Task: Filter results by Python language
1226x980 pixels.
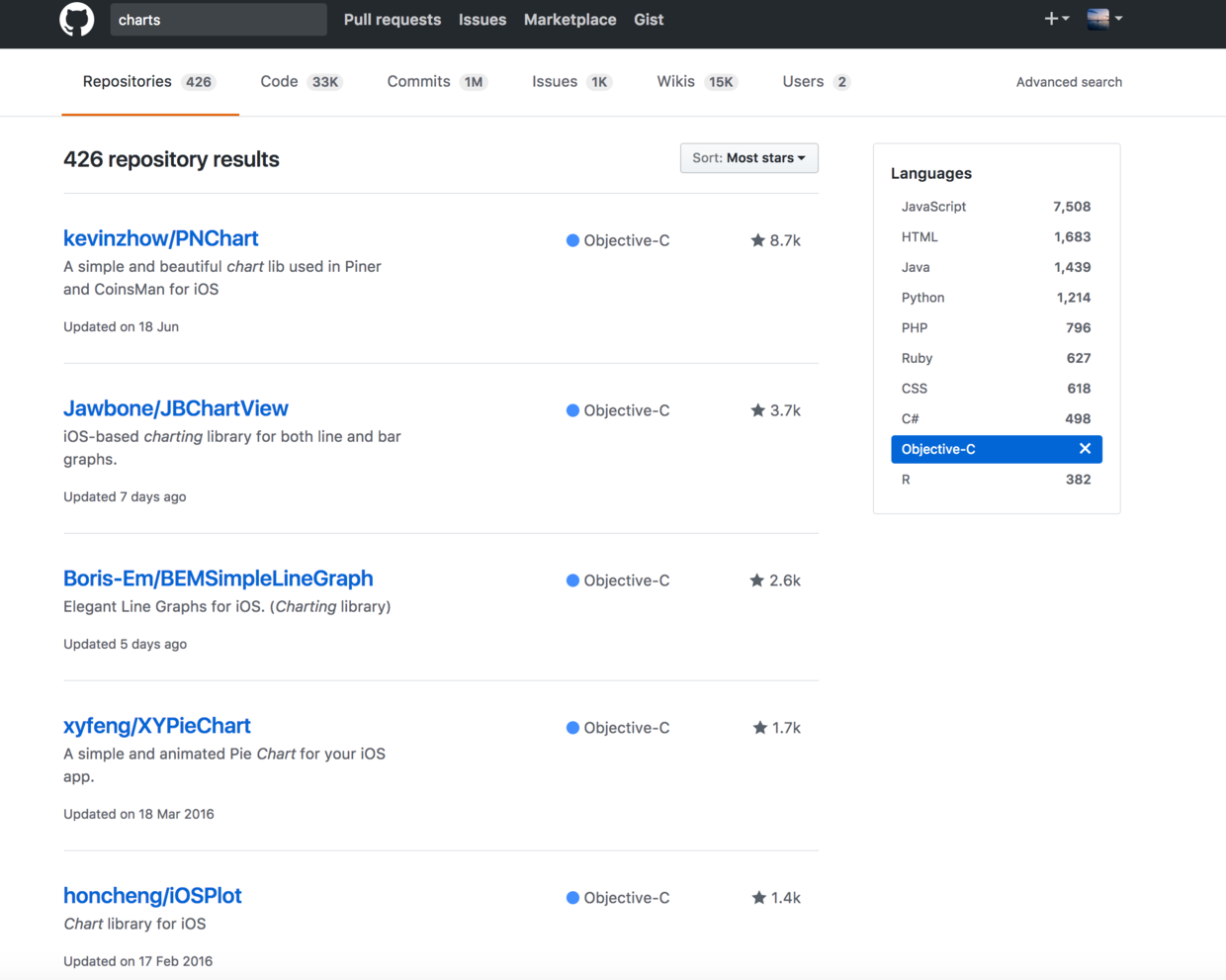Action: [x=997, y=298]
